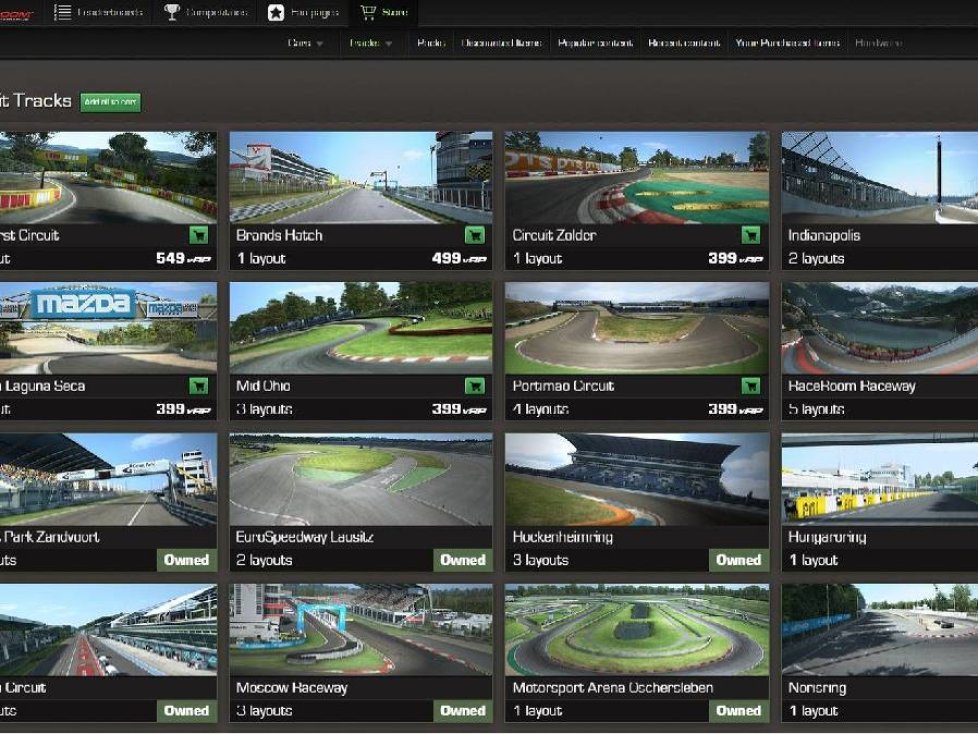This screenshot has width=978, height=734.
Task: Click '5 layouts' under RaceRoom Raceway
Action: 816,409
